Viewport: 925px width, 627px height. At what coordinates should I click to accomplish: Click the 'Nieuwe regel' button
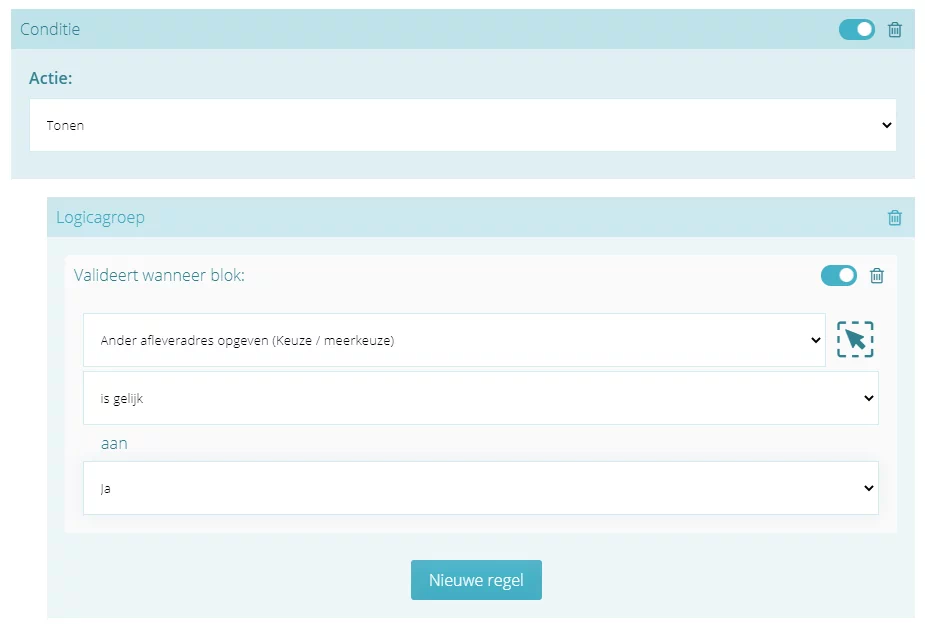pos(476,580)
